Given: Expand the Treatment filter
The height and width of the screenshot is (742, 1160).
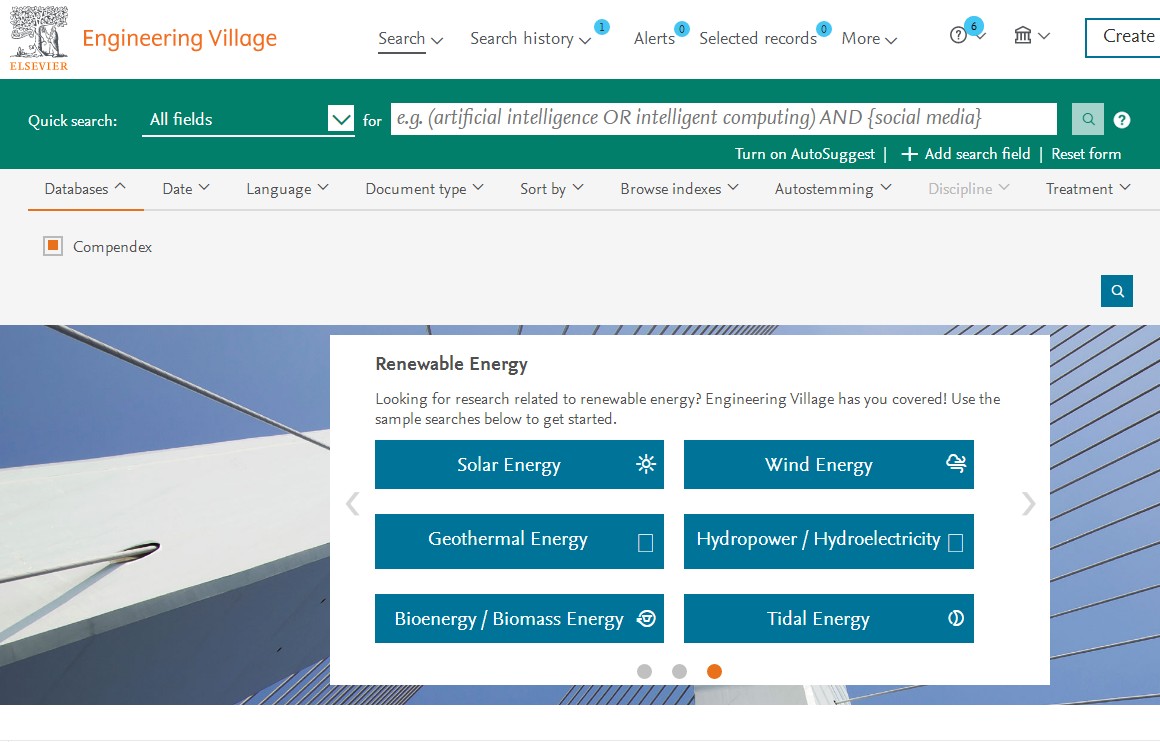Looking at the screenshot, I should click(x=1088, y=189).
